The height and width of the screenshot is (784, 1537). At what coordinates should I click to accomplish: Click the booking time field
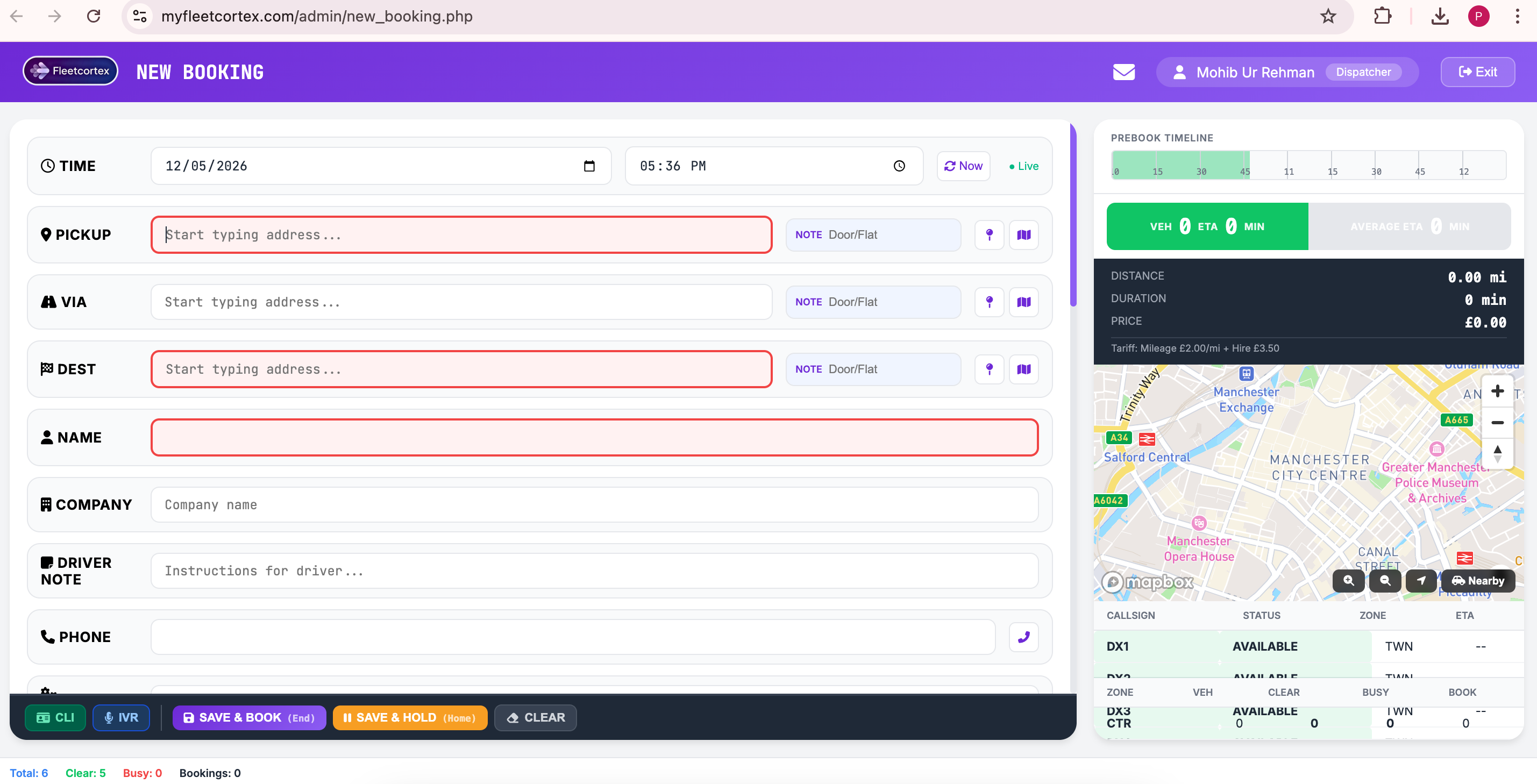[774, 166]
